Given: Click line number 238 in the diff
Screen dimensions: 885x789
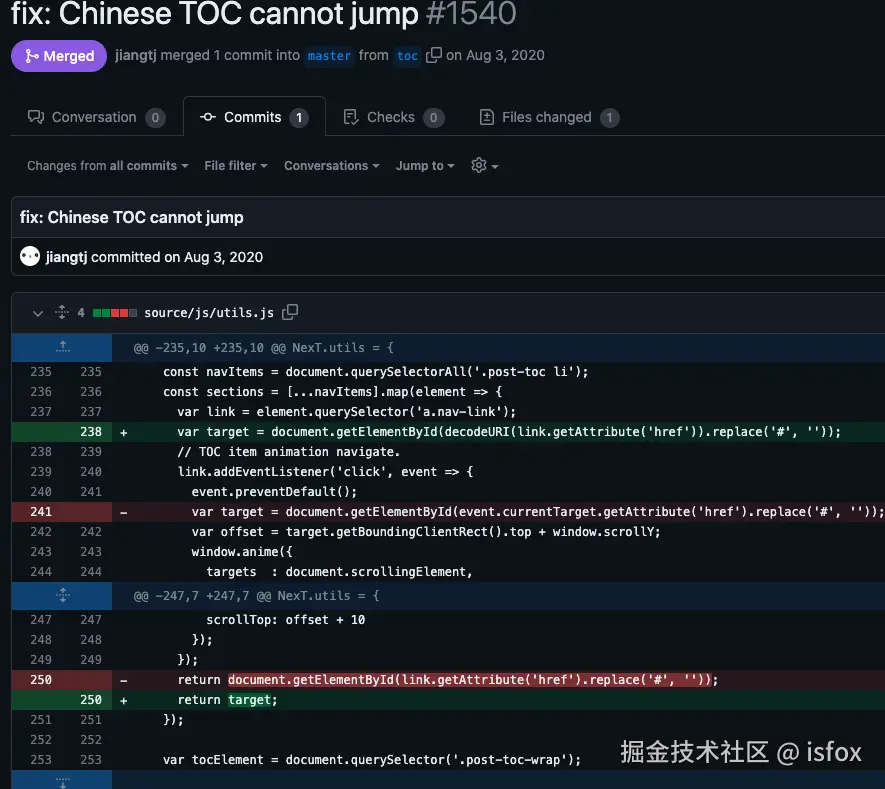Looking at the screenshot, I should (91, 431).
